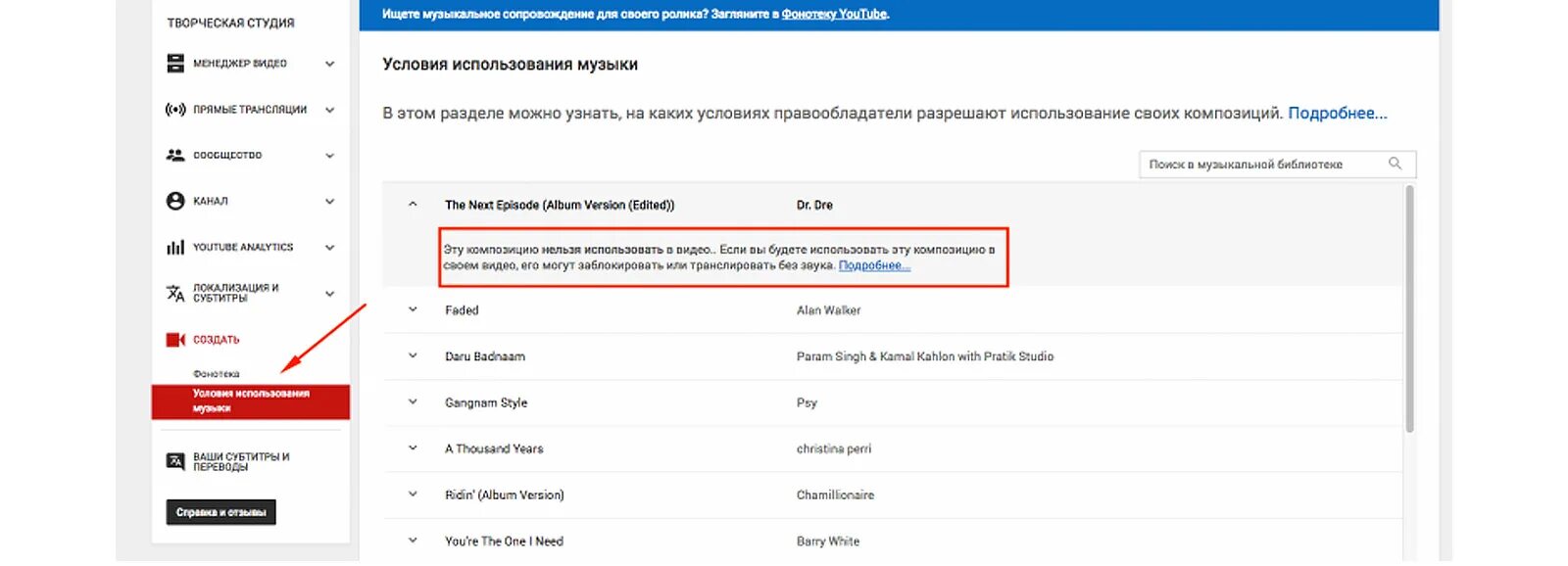Expand the Gangnam Style track row
The width and height of the screenshot is (1568, 566).
coord(413,401)
